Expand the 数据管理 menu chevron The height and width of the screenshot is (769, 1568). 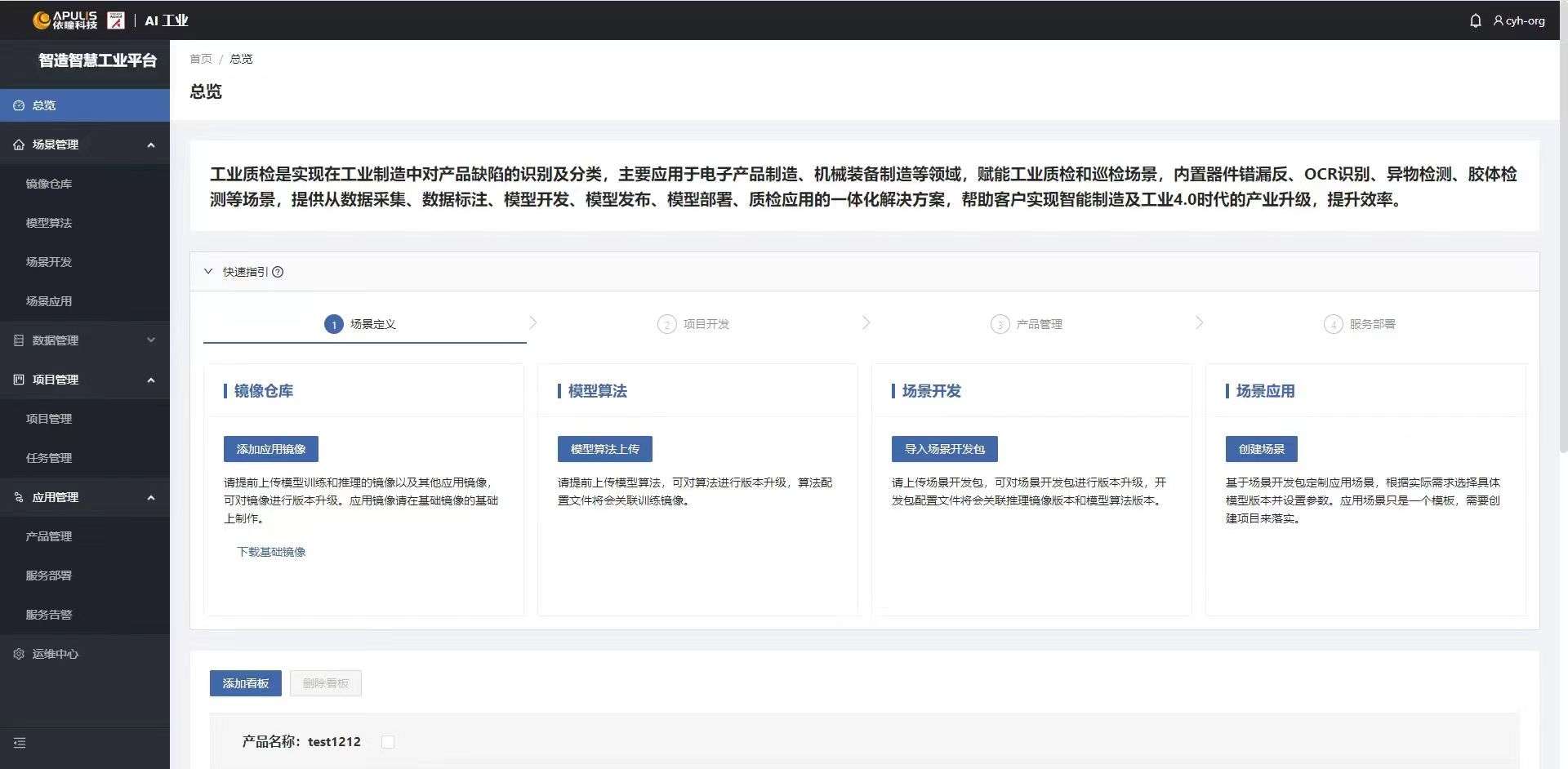click(x=150, y=340)
